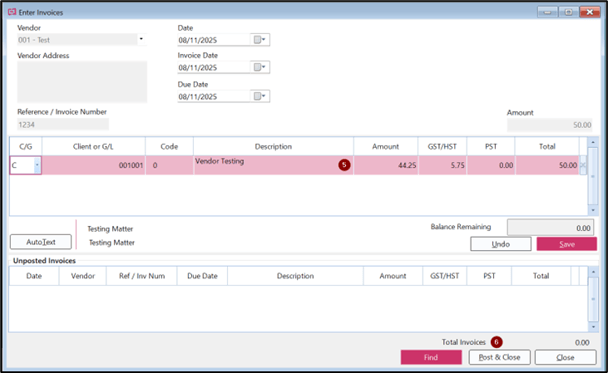Viewport: 608px width, 373px height.
Task: Click the Amount field showing 50.00 at top
Action: click(x=549, y=125)
